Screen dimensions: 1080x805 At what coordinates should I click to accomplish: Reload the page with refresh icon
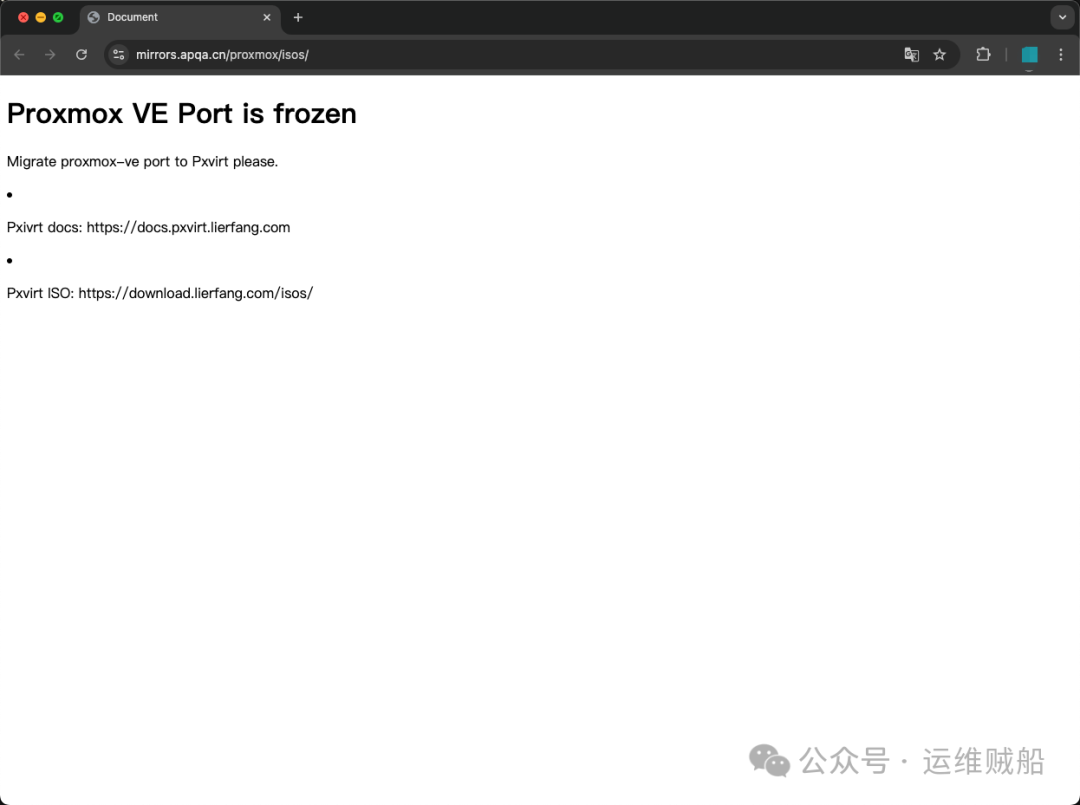(81, 54)
